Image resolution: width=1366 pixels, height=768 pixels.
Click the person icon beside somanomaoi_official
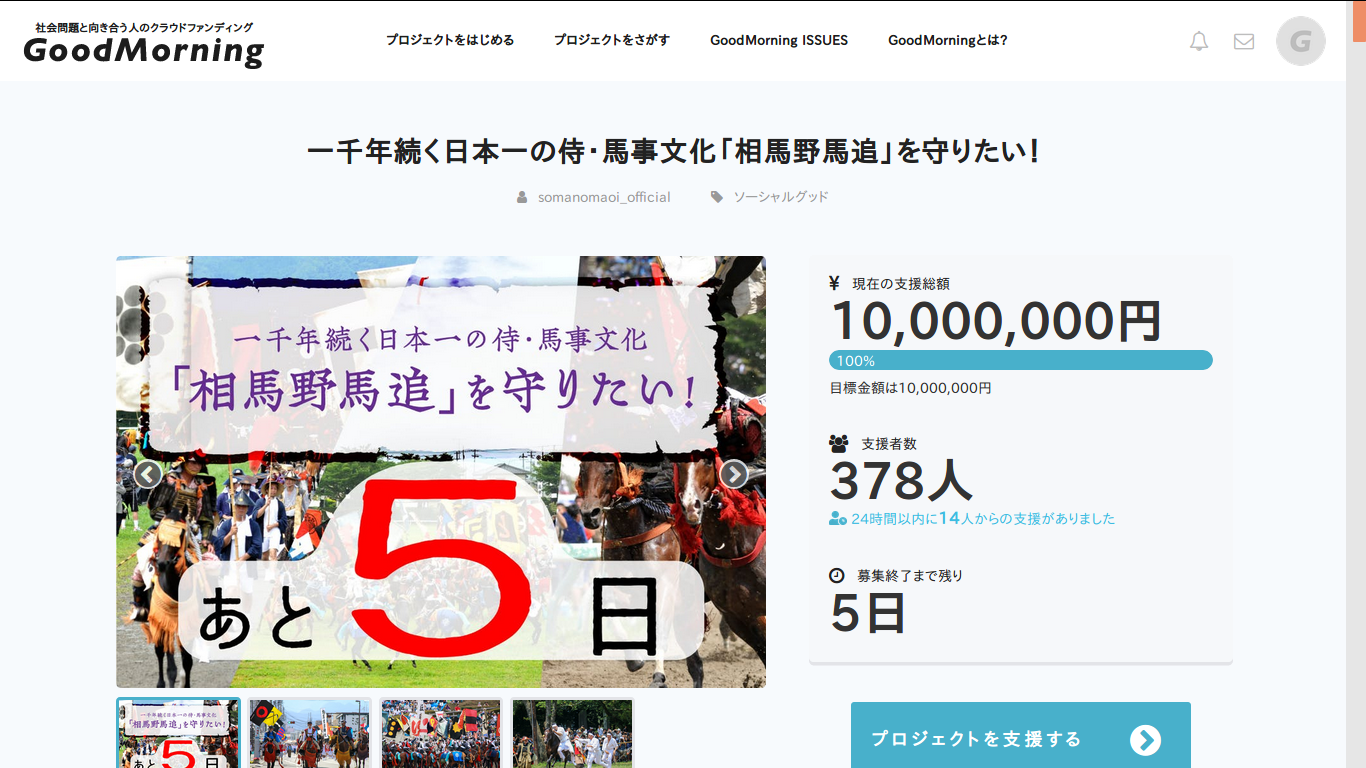[x=522, y=197]
